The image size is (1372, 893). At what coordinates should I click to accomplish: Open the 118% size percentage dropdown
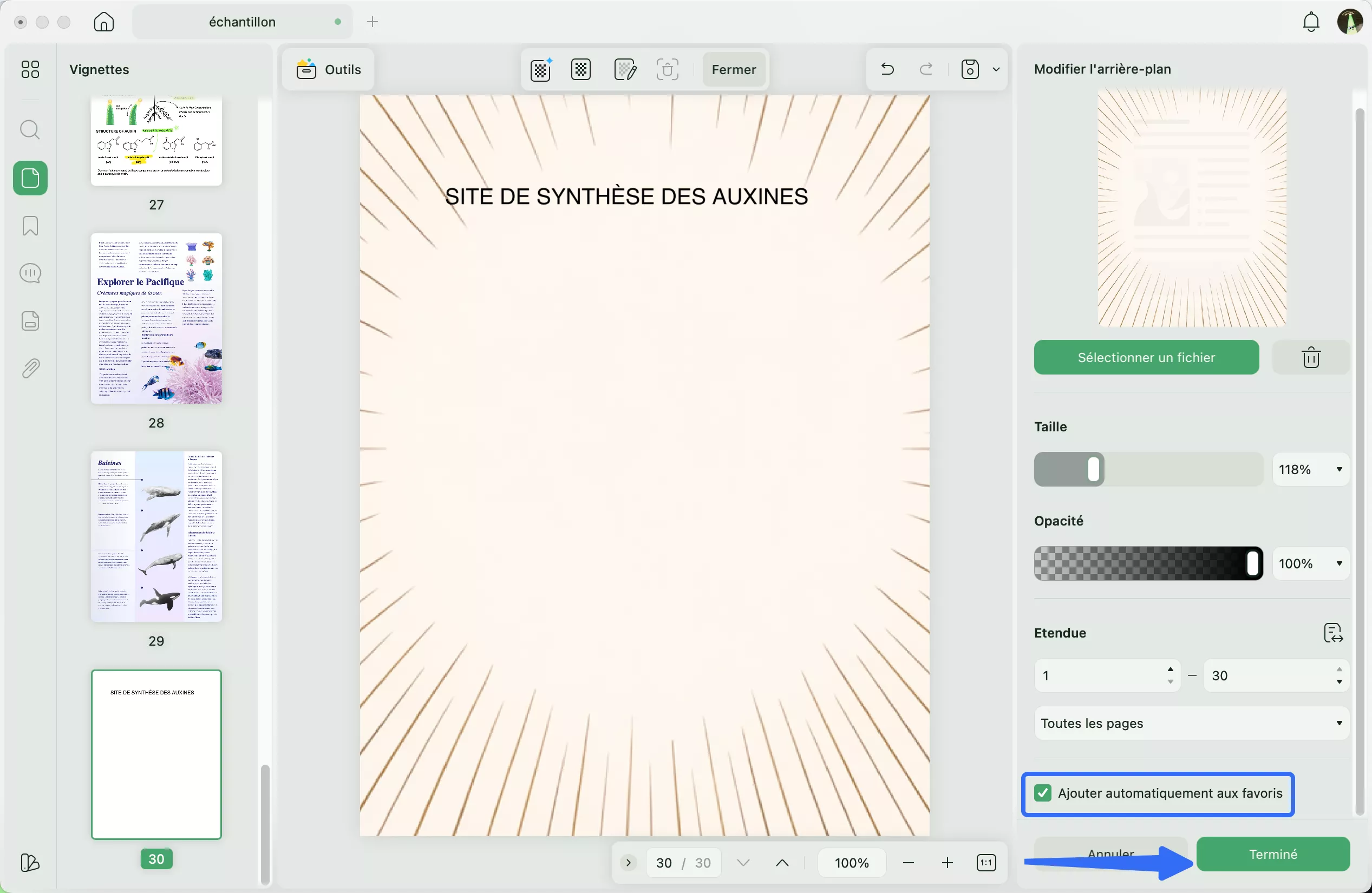coord(1310,469)
